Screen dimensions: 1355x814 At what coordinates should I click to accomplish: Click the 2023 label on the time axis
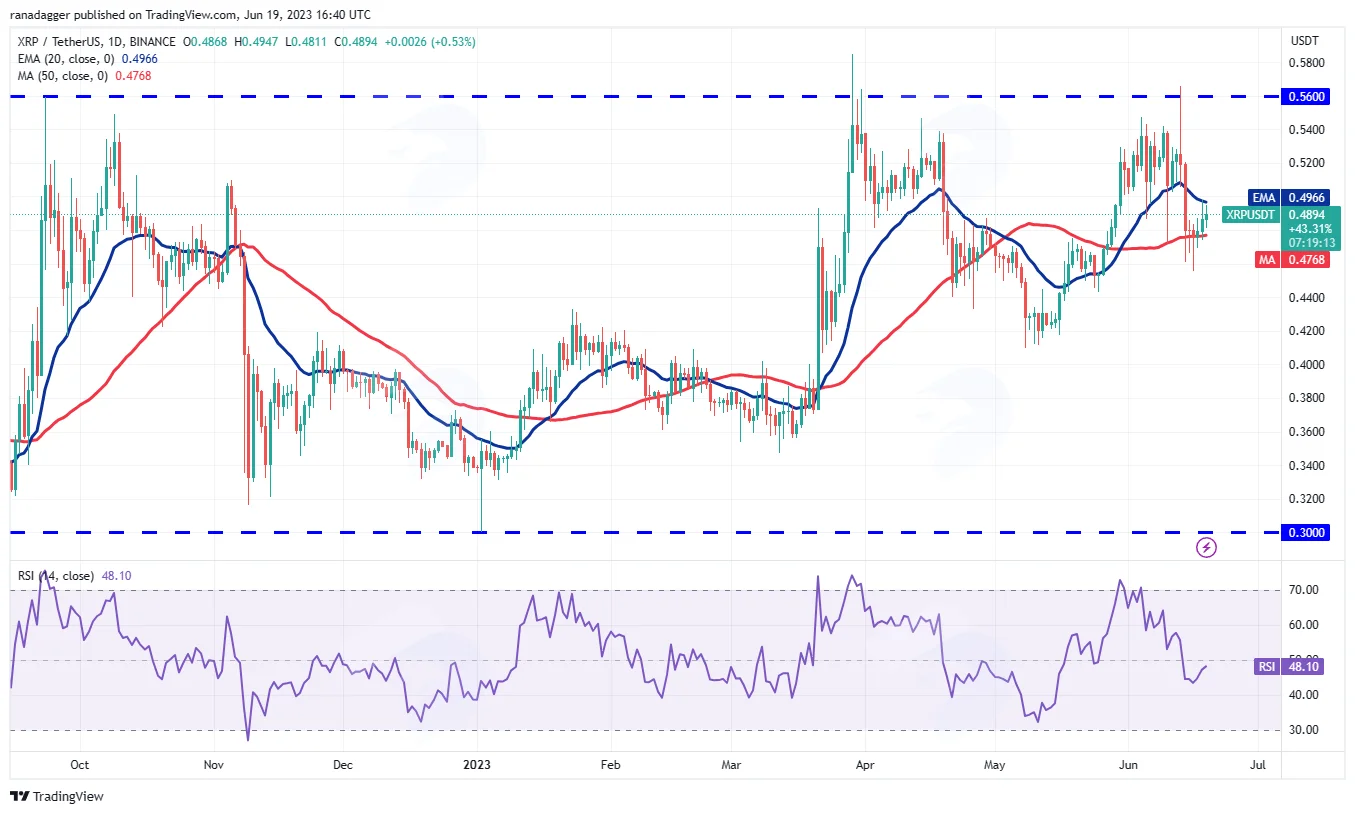[477, 765]
